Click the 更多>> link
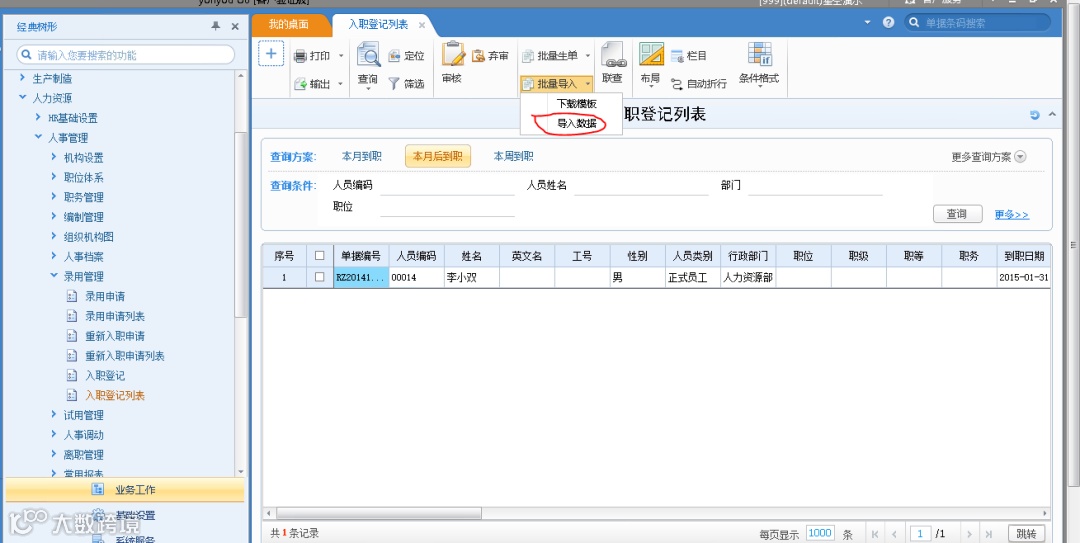The height and width of the screenshot is (543, 1080). 1012,215
